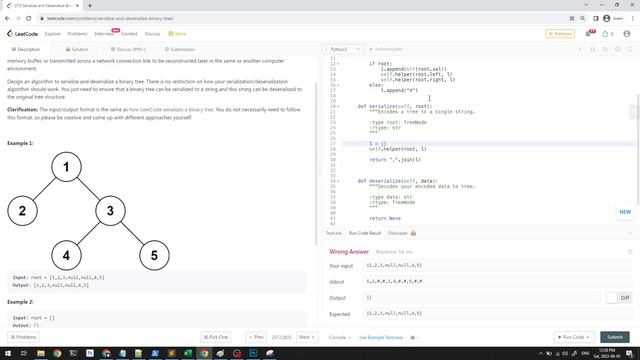Open the Contest navigation item
The image size is (640, 360).
coord(129,34)
